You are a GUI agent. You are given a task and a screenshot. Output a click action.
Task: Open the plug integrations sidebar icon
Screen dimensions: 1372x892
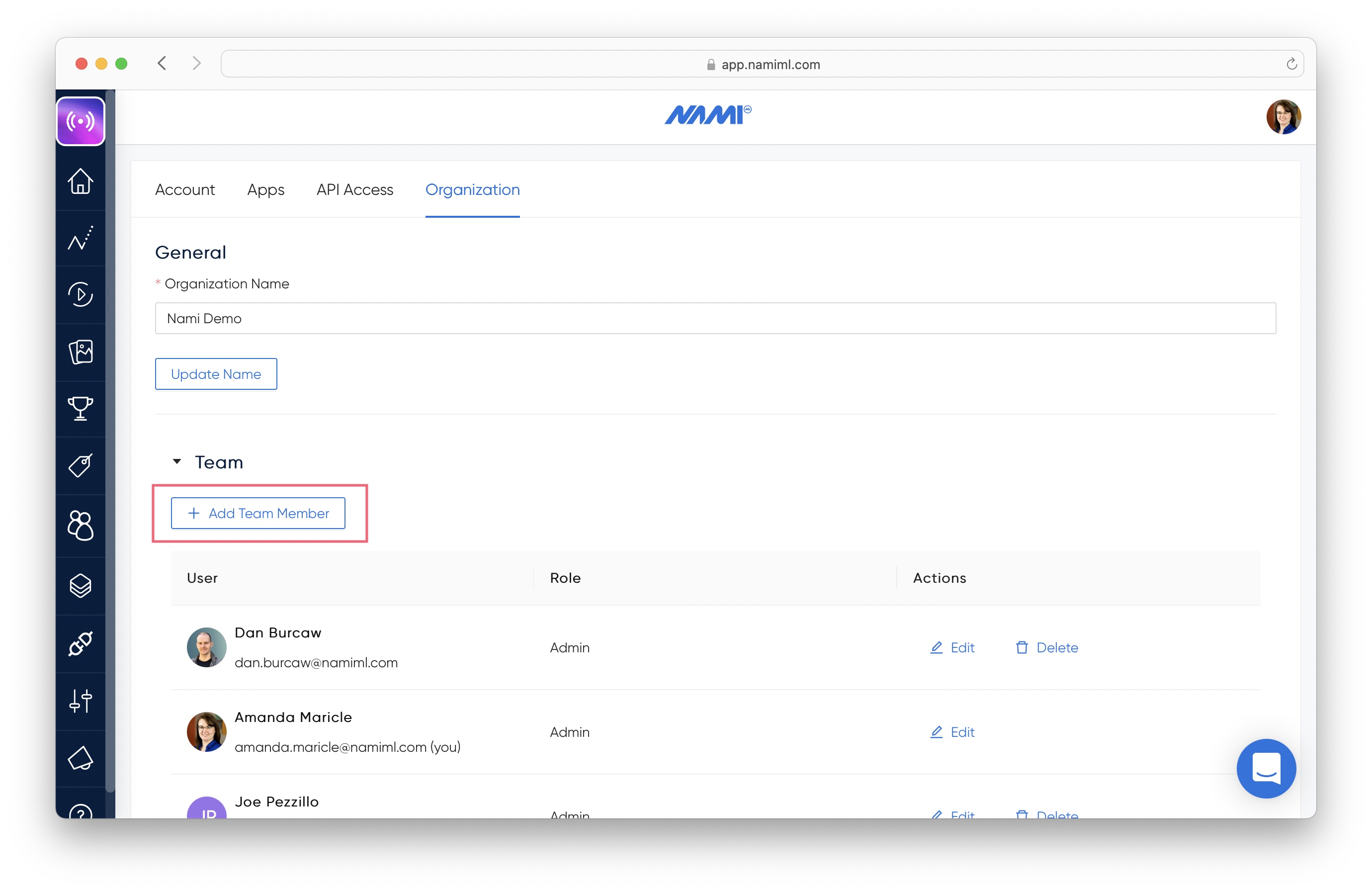[x=80, y=643]
